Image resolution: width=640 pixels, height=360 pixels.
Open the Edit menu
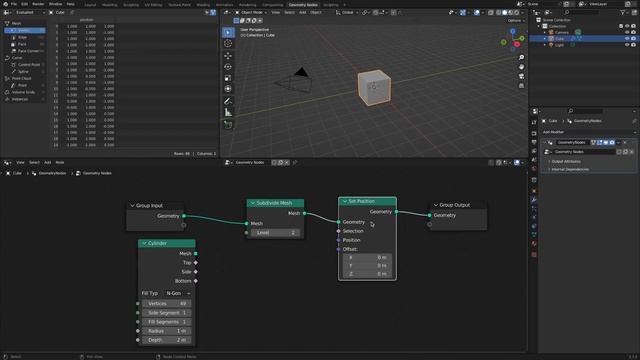(24, 4)
